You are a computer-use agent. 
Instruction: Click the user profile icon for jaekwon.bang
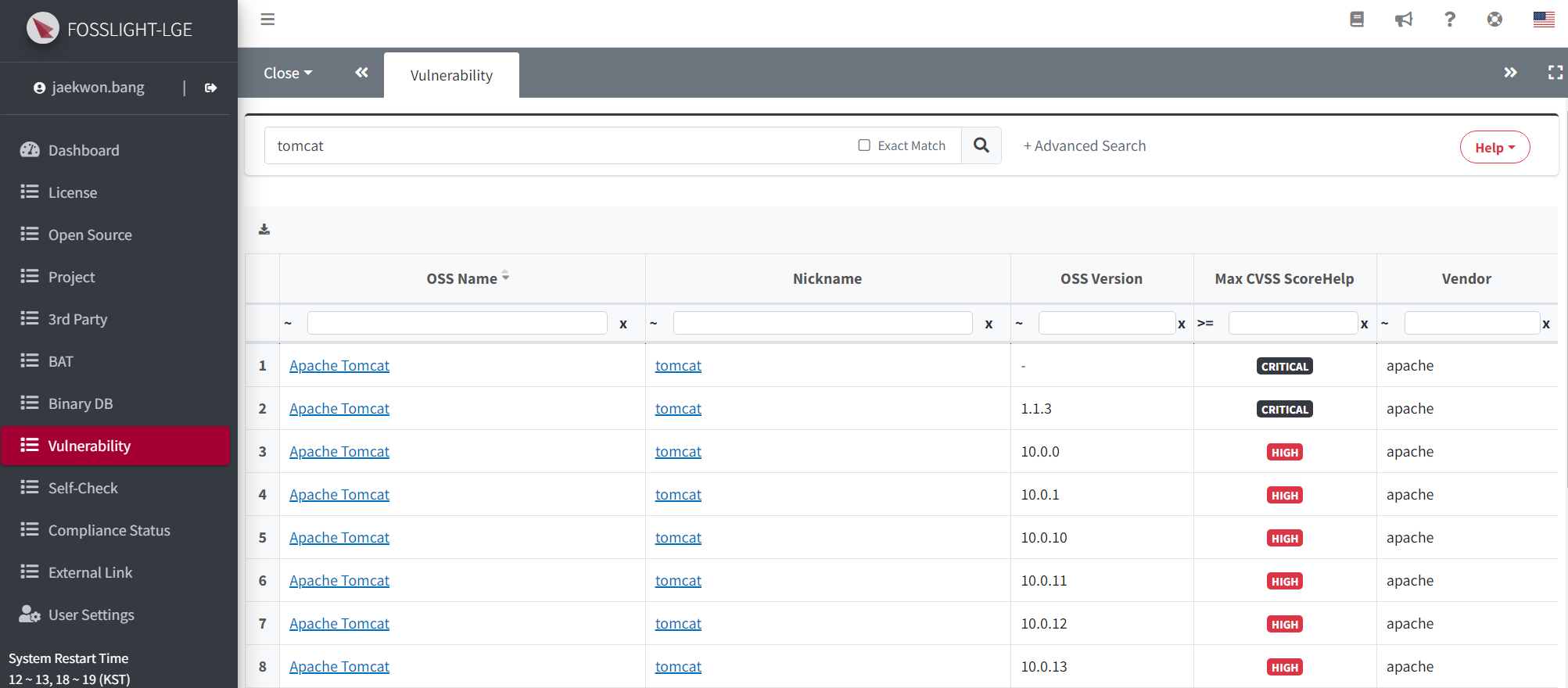point(39,88)
